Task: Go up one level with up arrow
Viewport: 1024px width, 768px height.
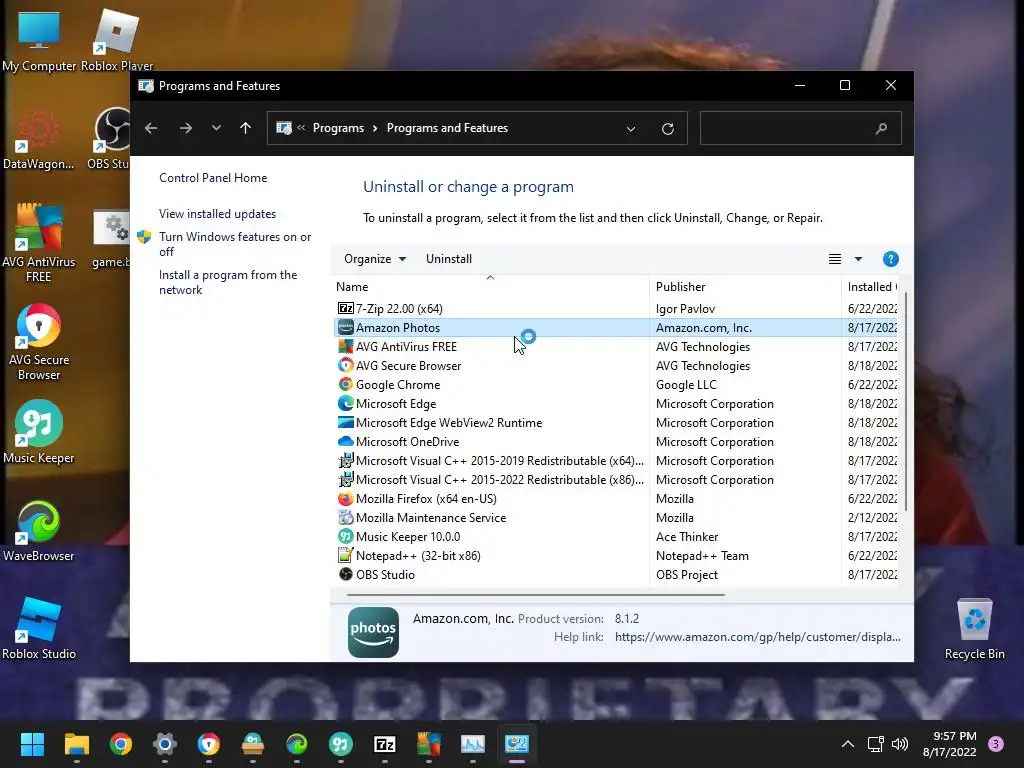Action: (246, 128)
